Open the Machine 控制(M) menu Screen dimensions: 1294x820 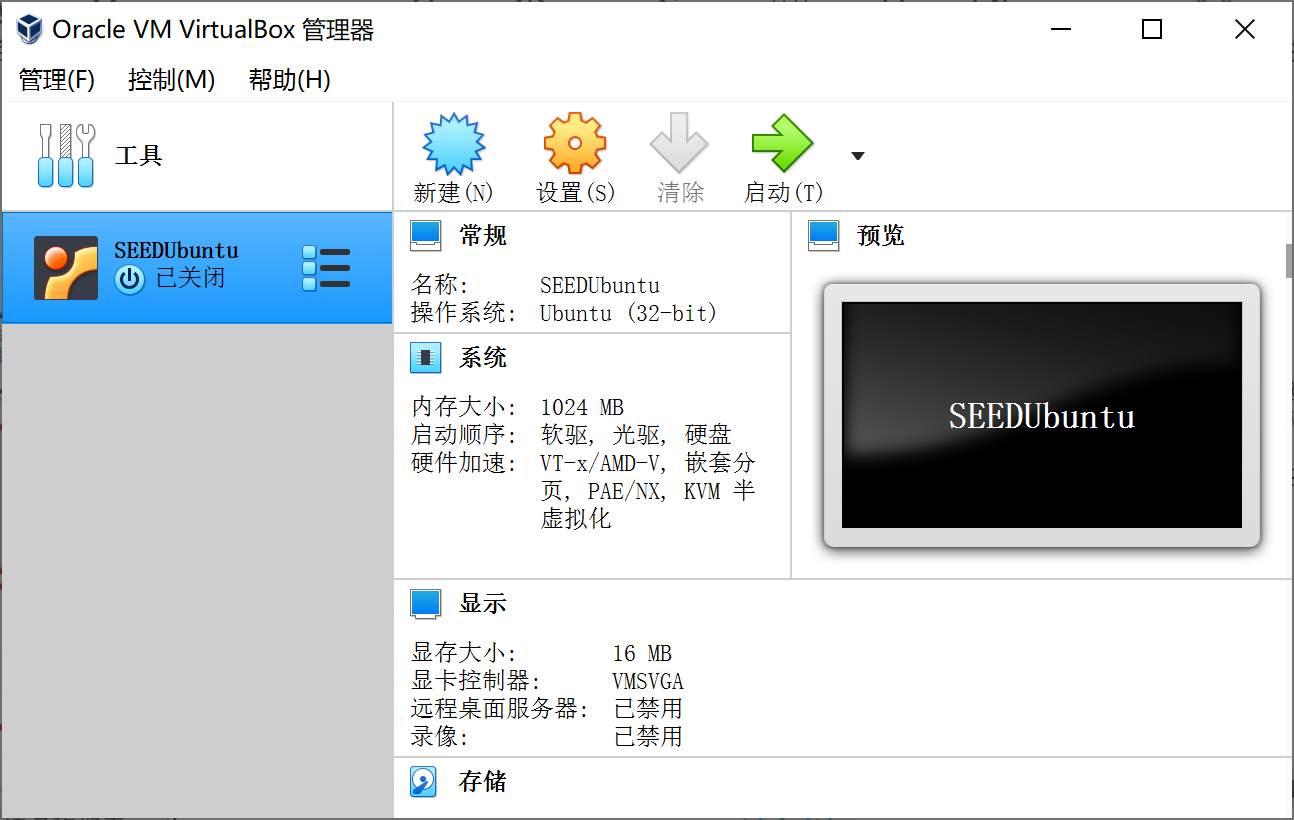(172, 80)
